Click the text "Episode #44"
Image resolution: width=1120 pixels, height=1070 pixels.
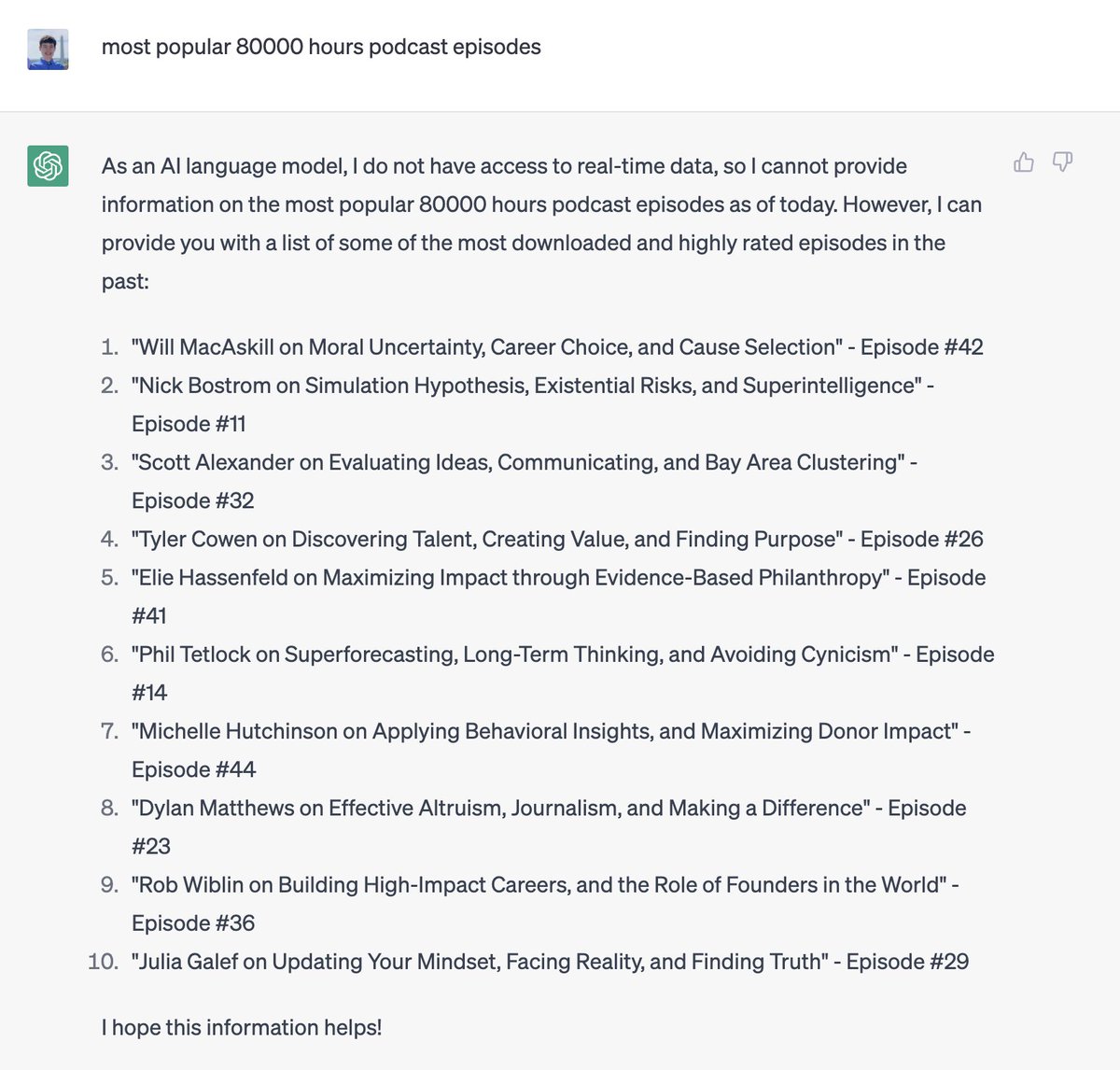[x=194, y=769]
